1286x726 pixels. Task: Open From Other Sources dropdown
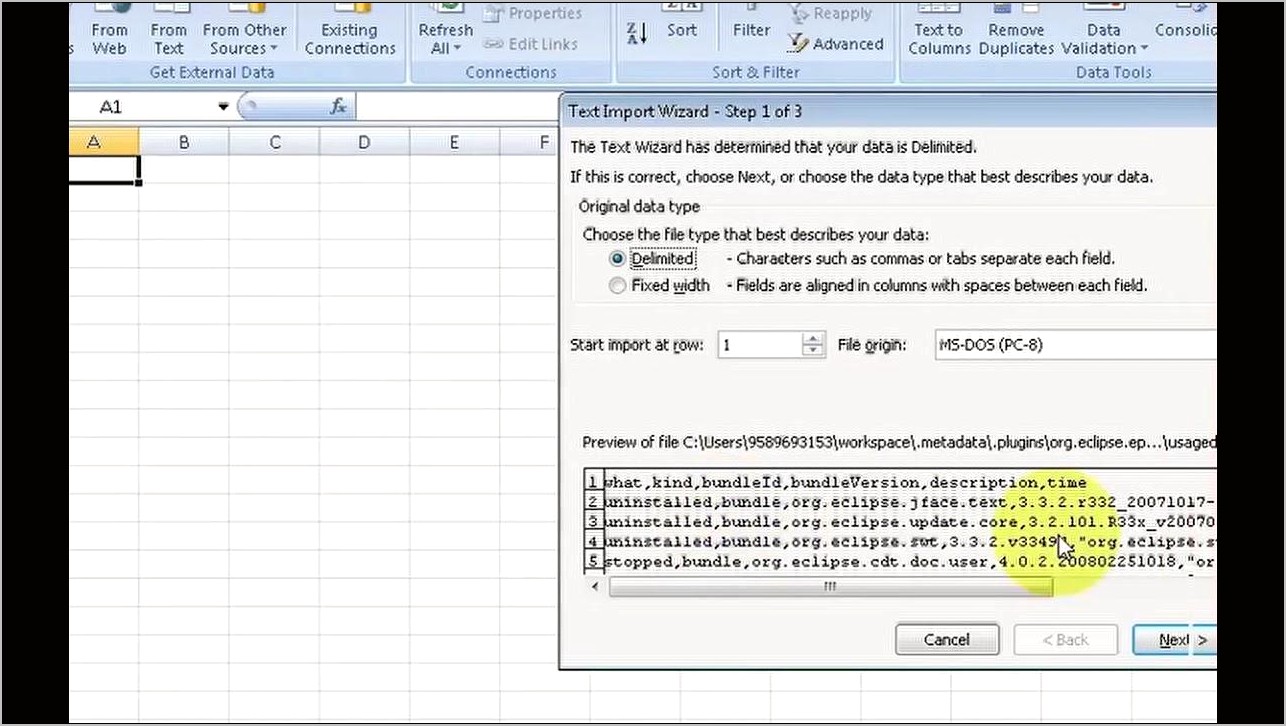(x=245, y=30)
